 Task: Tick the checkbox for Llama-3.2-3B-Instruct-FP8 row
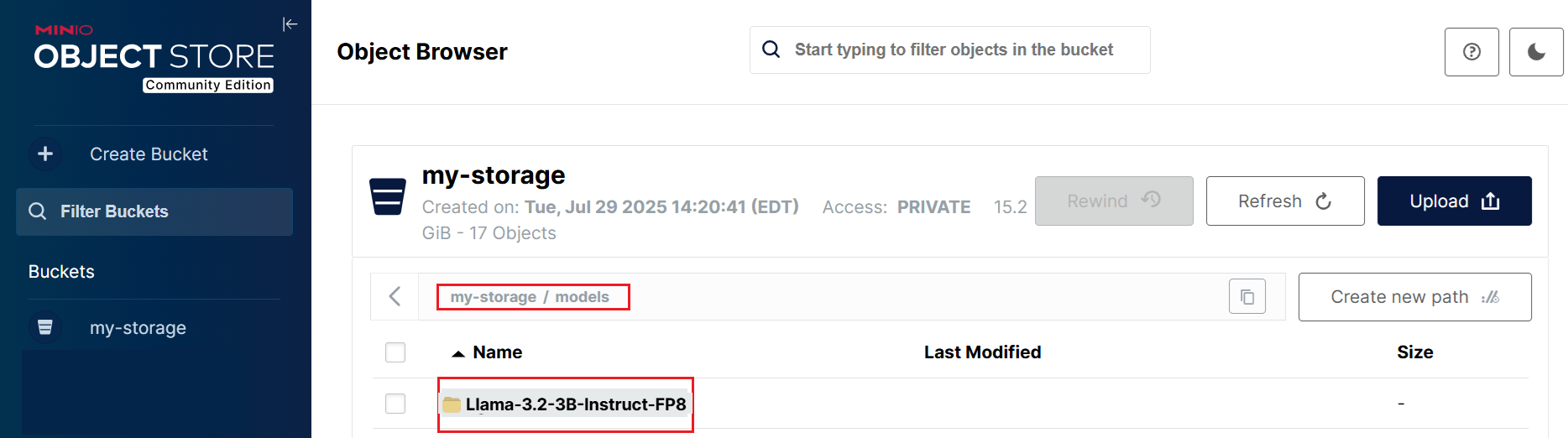pyautogui.click(x=395, y=404)
